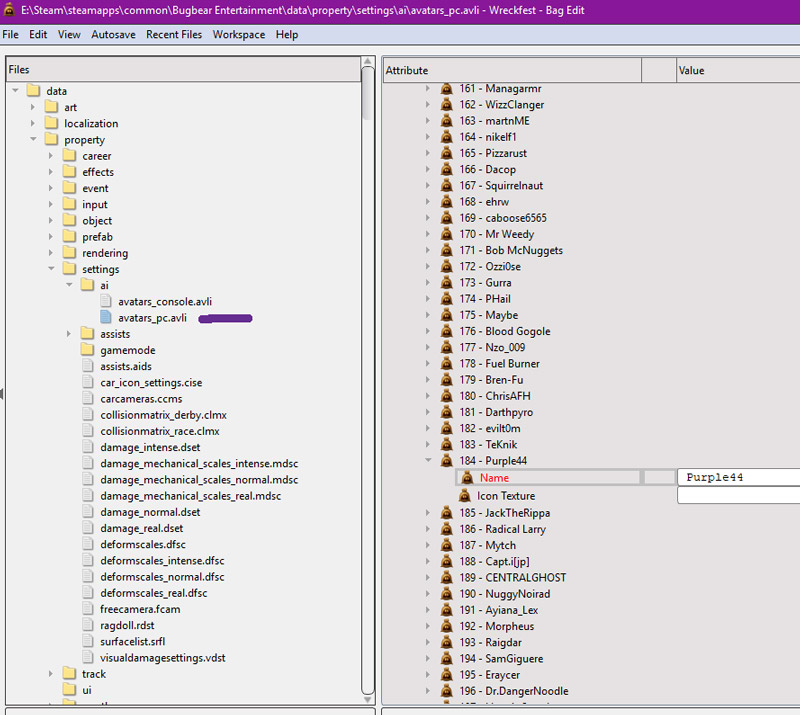Screen dimensions: 800x715
Task: Click the bag icon beside 196 - Dr.DangerNoodle
Action: coord(446,691)
